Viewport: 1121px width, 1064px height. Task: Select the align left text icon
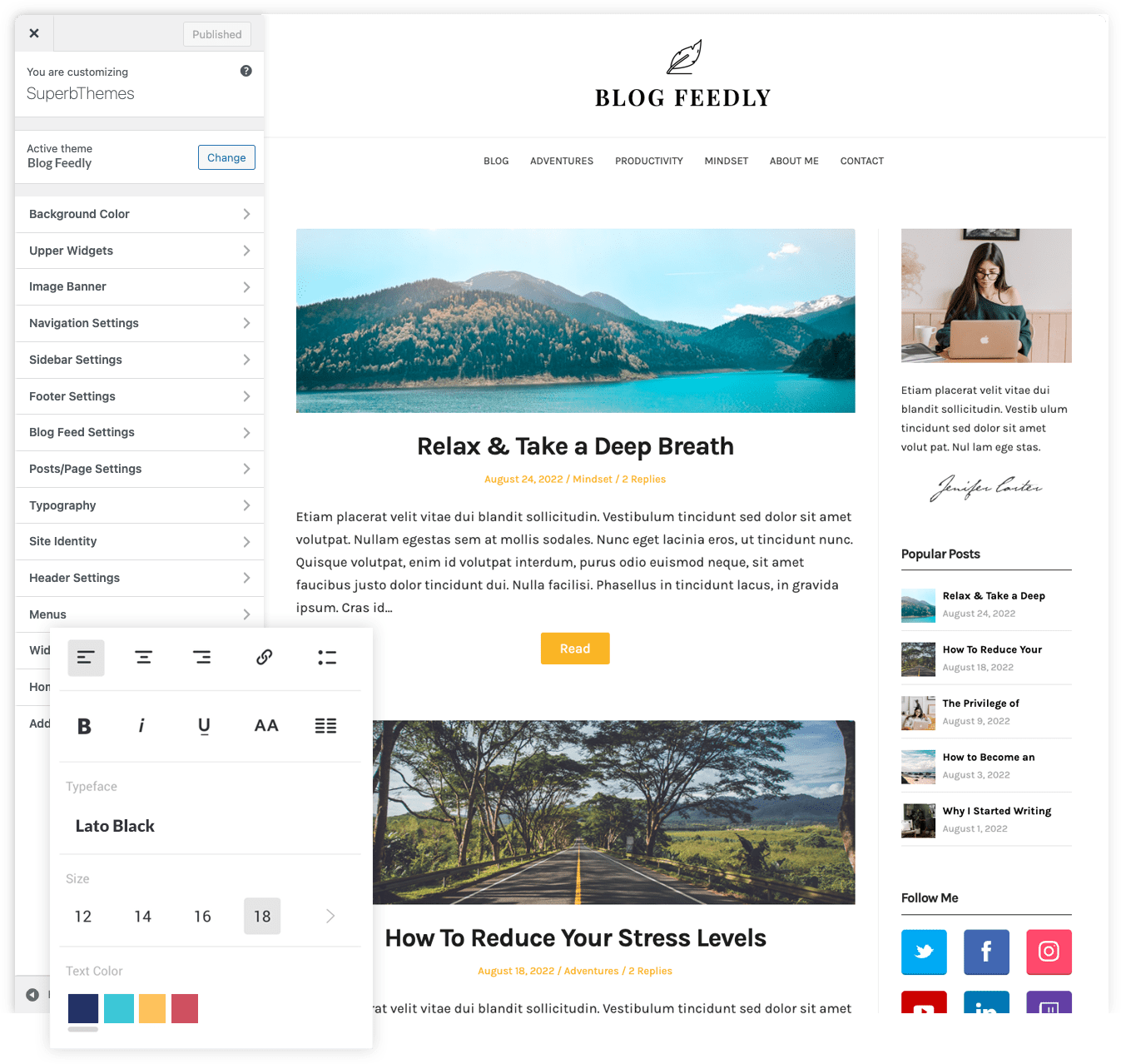(86, 658)
